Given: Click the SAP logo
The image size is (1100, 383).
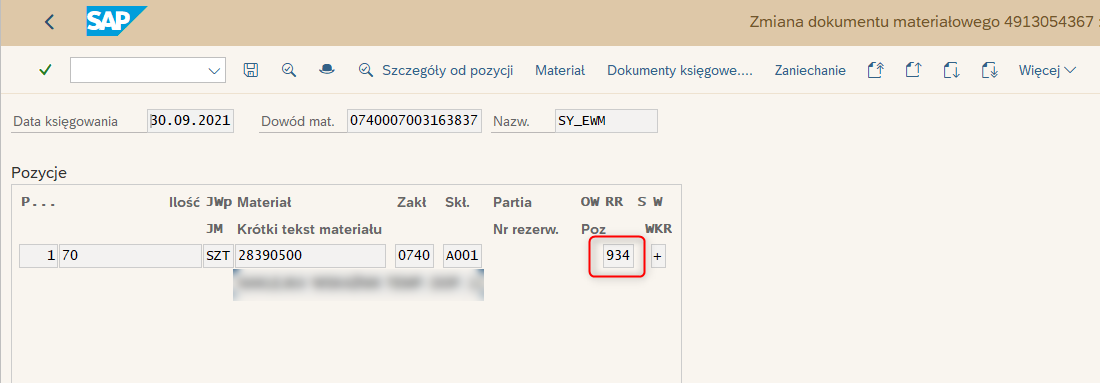Looking at the screenshot, I should 116,22.
